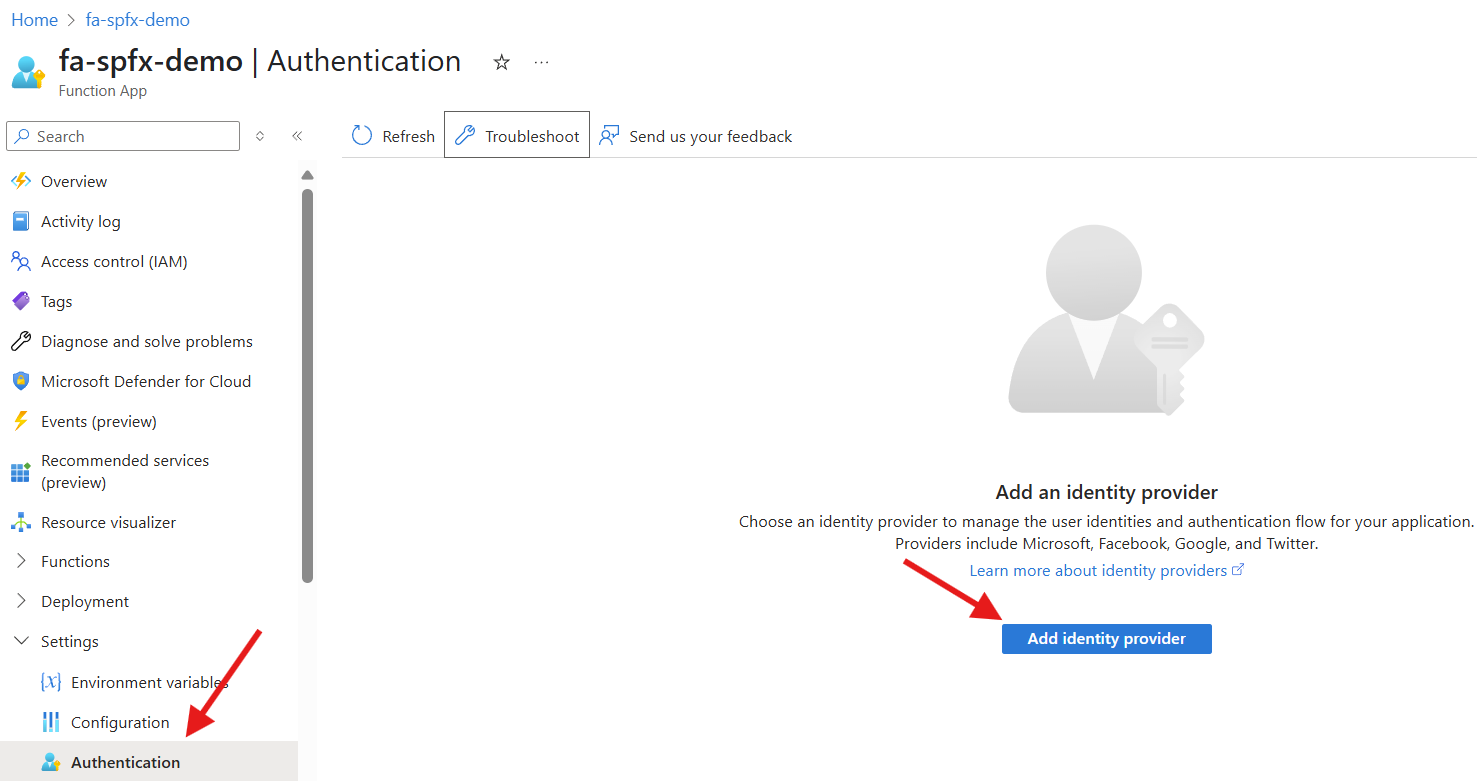Click the Resource visualizer icon
Image resolution: width=1477 pixels, height=781 pixels.
(x=20, y=522)
